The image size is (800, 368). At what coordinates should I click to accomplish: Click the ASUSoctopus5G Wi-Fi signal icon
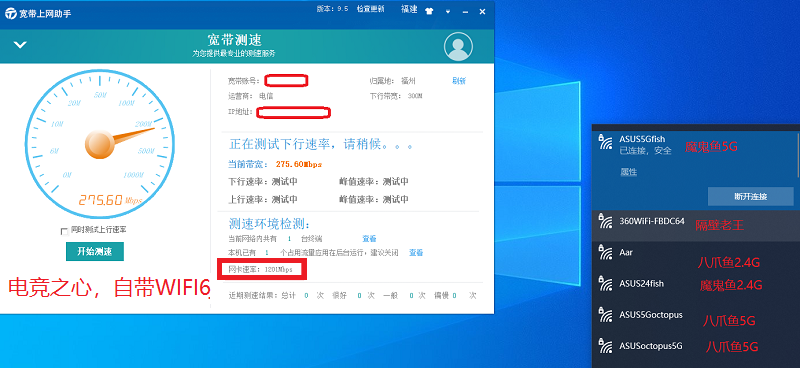tap(605, 346)
